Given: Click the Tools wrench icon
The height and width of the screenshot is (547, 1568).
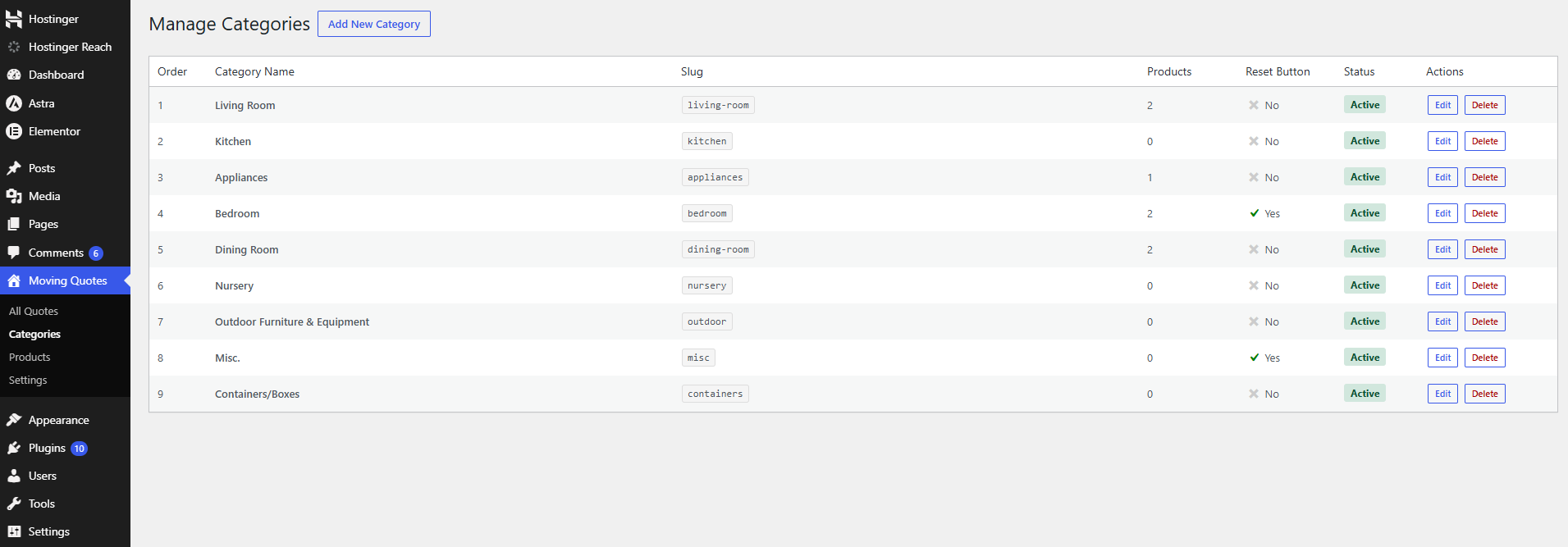Looking at the screenshot, I should (x=14, y=504).
